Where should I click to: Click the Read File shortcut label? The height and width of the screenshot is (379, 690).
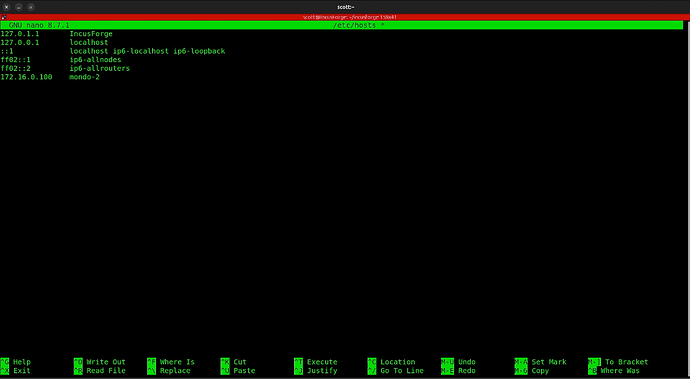(106, 371)
